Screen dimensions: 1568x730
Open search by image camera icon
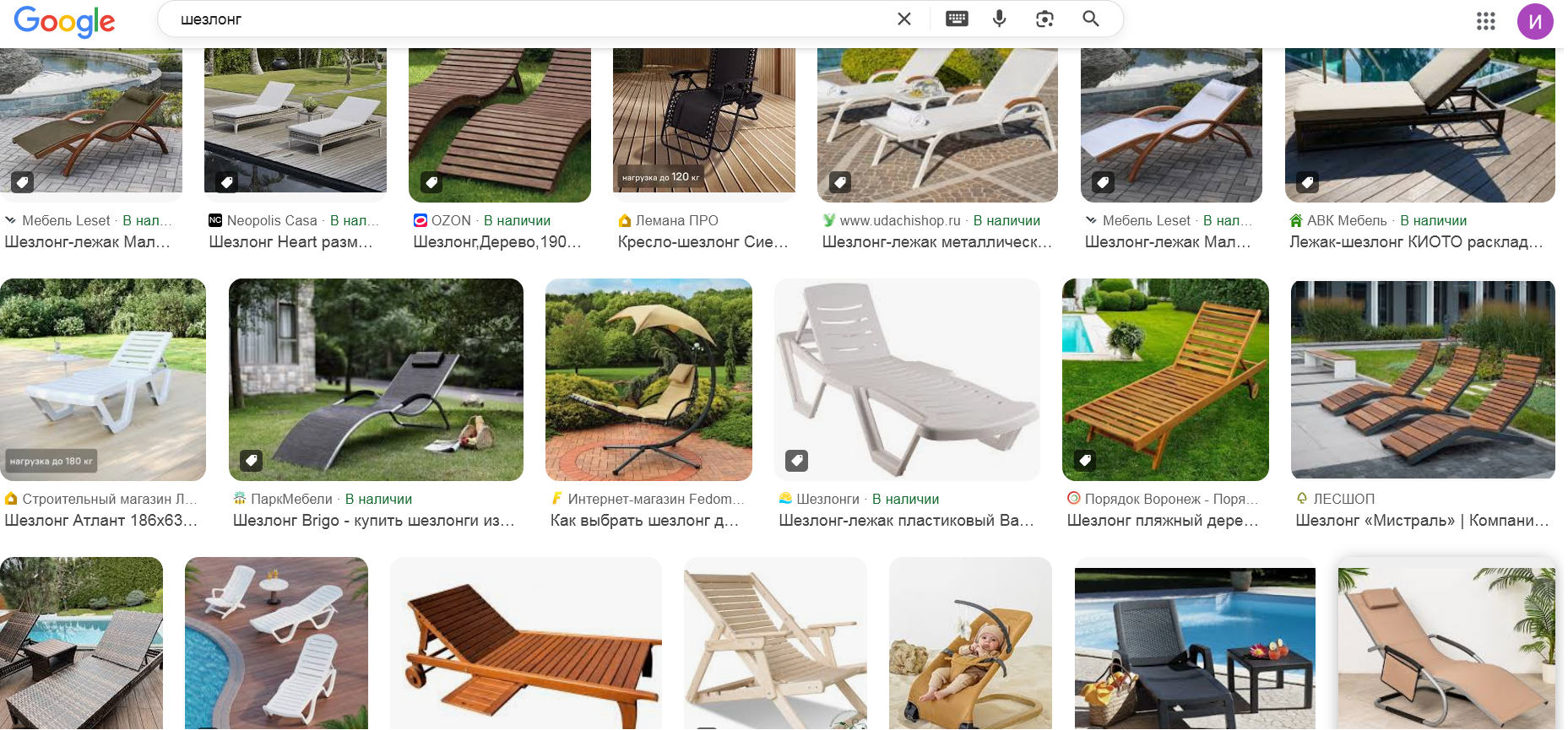click(1044, 19)
